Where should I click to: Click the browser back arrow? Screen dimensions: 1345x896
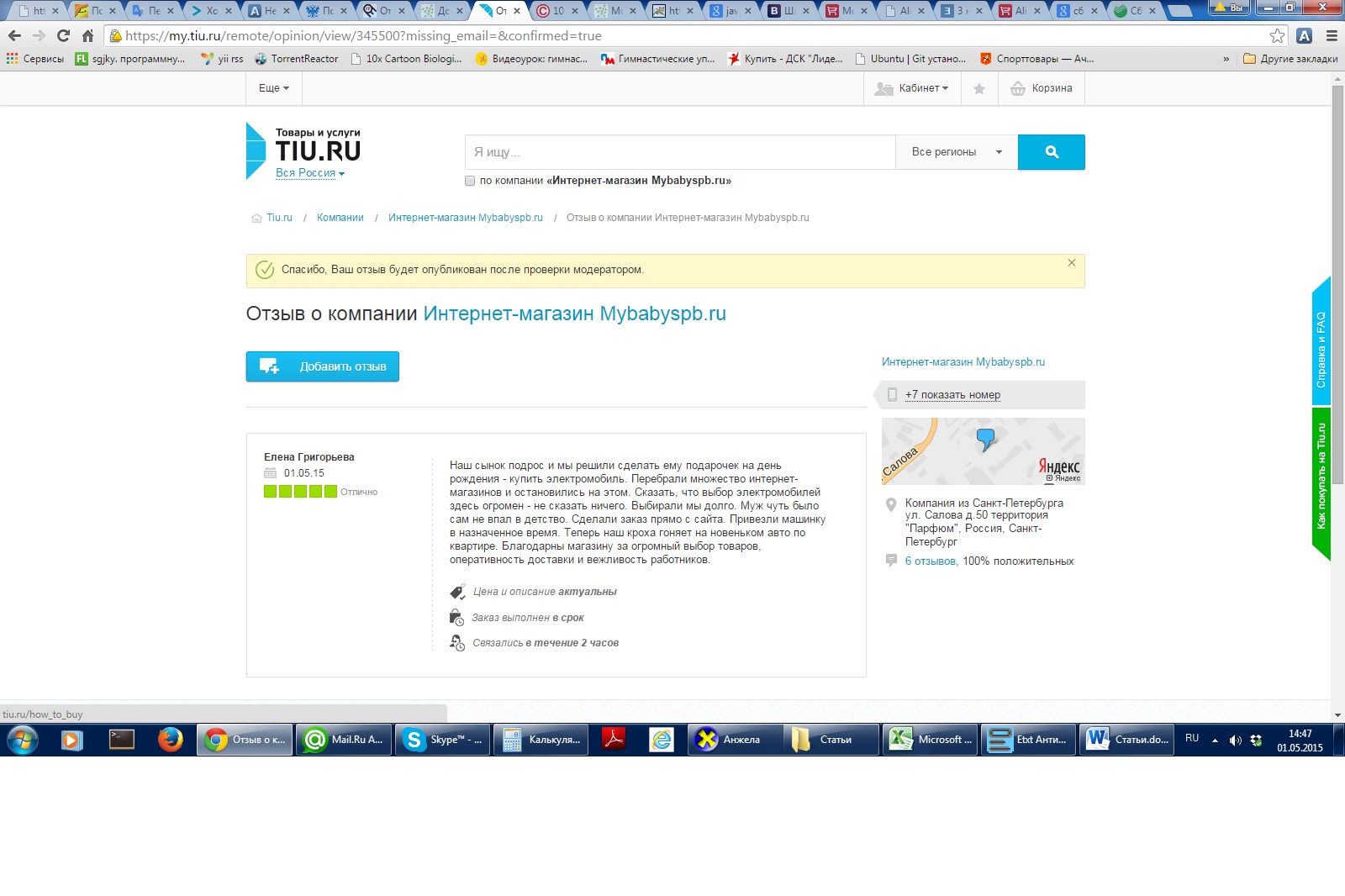coord(14,36)
